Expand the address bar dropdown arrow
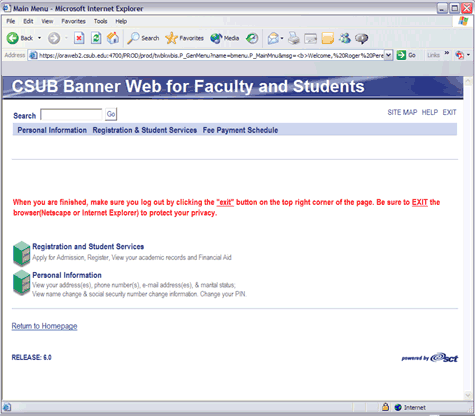The height and width of the screenshot is (416, 475). [x=388, y=55]
